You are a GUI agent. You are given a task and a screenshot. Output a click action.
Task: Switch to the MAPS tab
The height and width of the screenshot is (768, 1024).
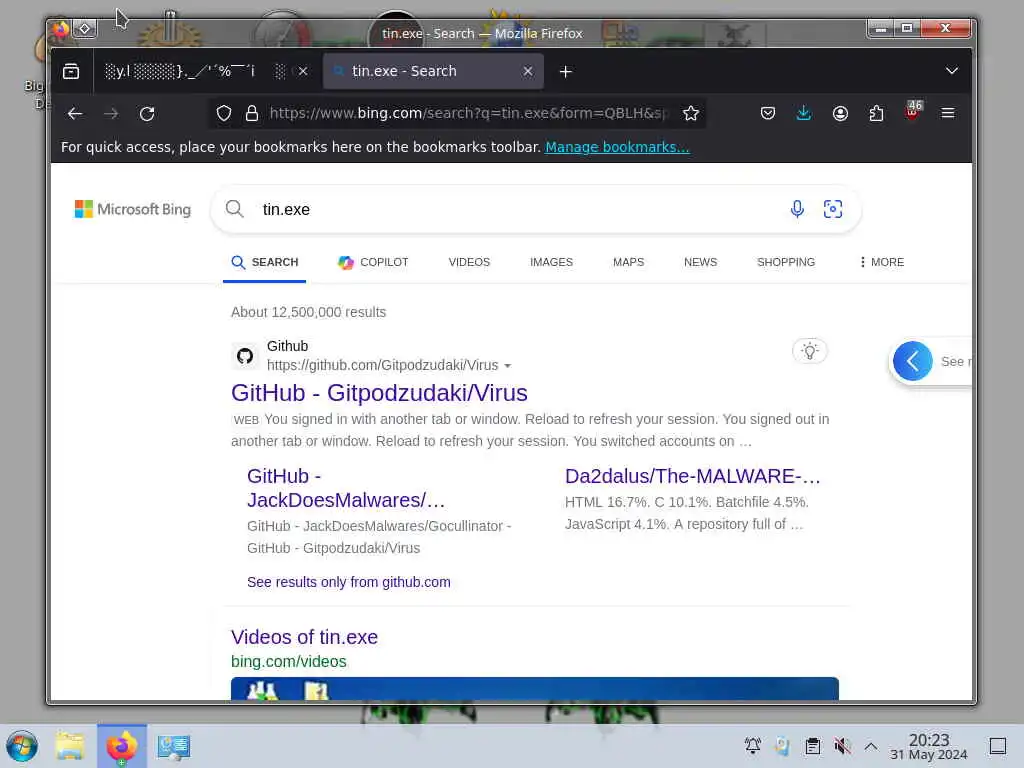coord(628,263)
